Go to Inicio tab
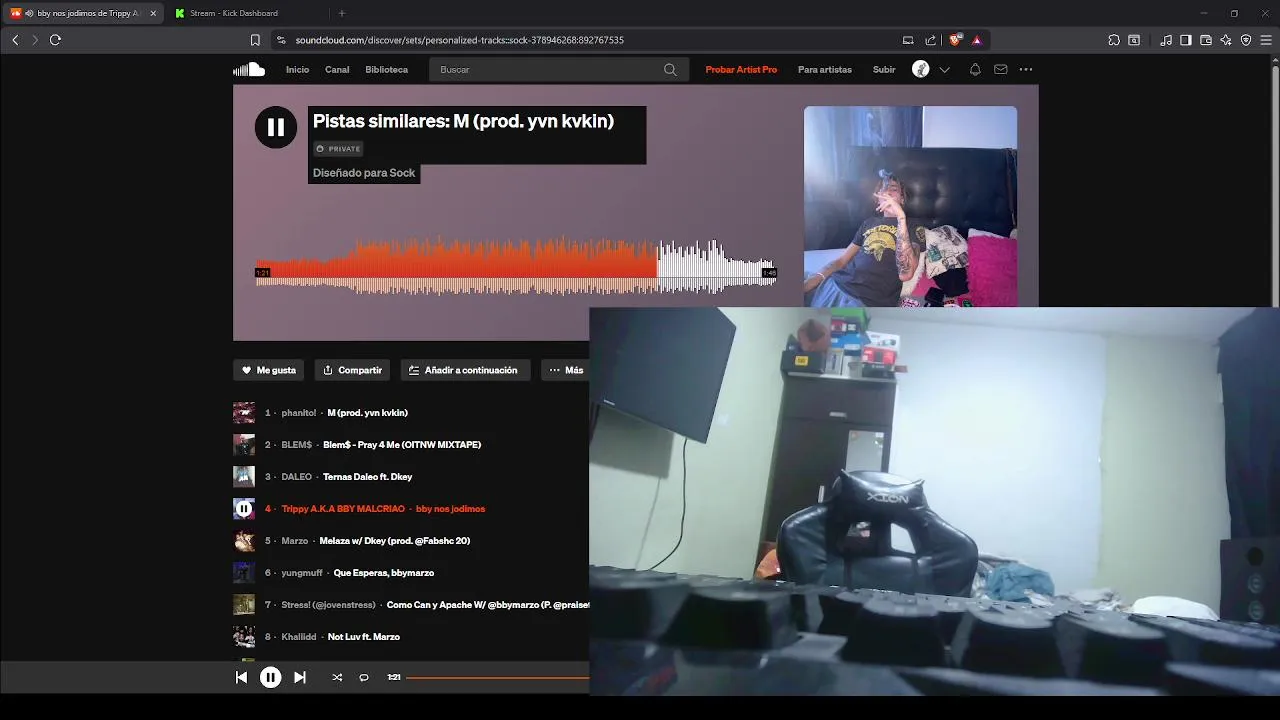1280x720 pixels. click(x=297, y=69)
